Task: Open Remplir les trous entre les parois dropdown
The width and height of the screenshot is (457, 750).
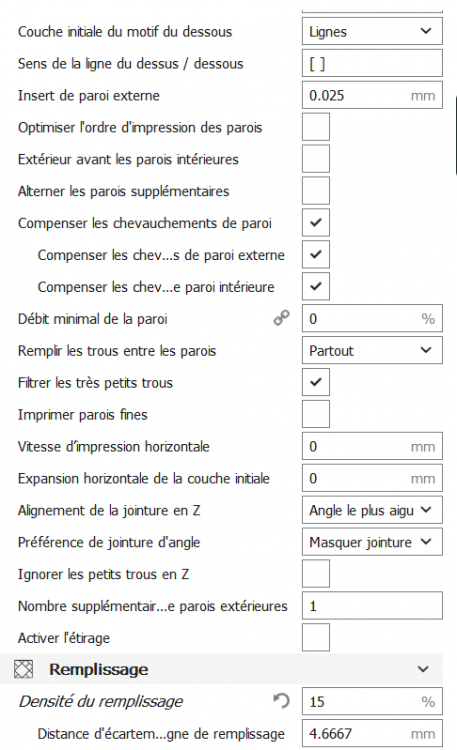Action: pos(372,350)
